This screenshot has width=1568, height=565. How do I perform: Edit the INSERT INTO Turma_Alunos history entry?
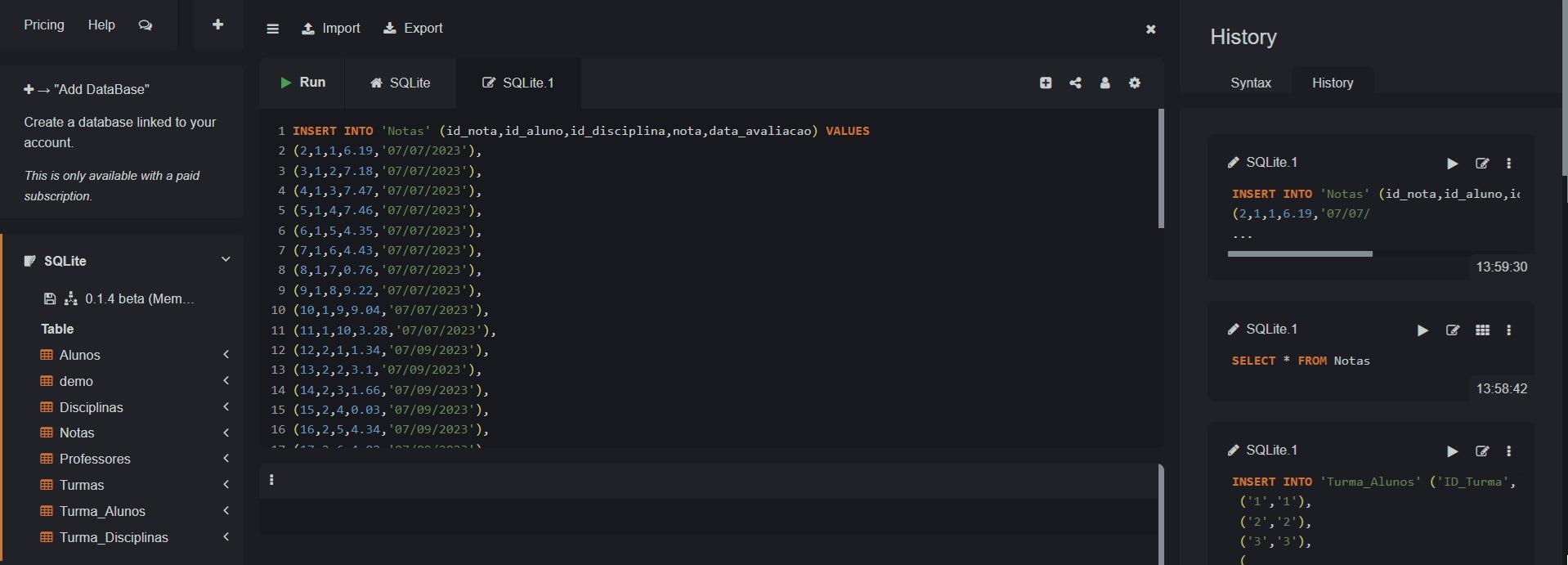(x=1481, y=451)
